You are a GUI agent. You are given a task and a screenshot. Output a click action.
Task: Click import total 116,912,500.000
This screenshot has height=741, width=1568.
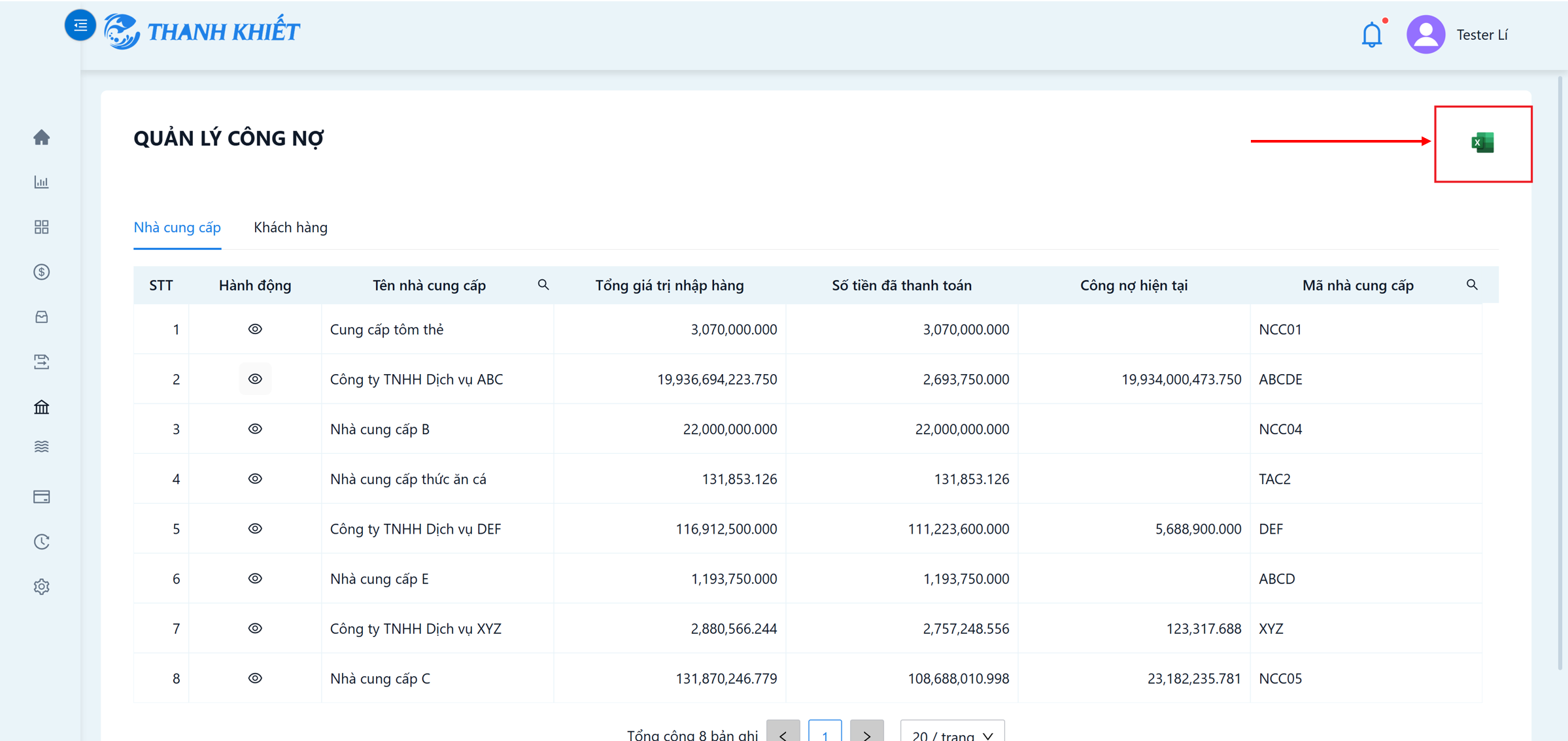(726, 529)
